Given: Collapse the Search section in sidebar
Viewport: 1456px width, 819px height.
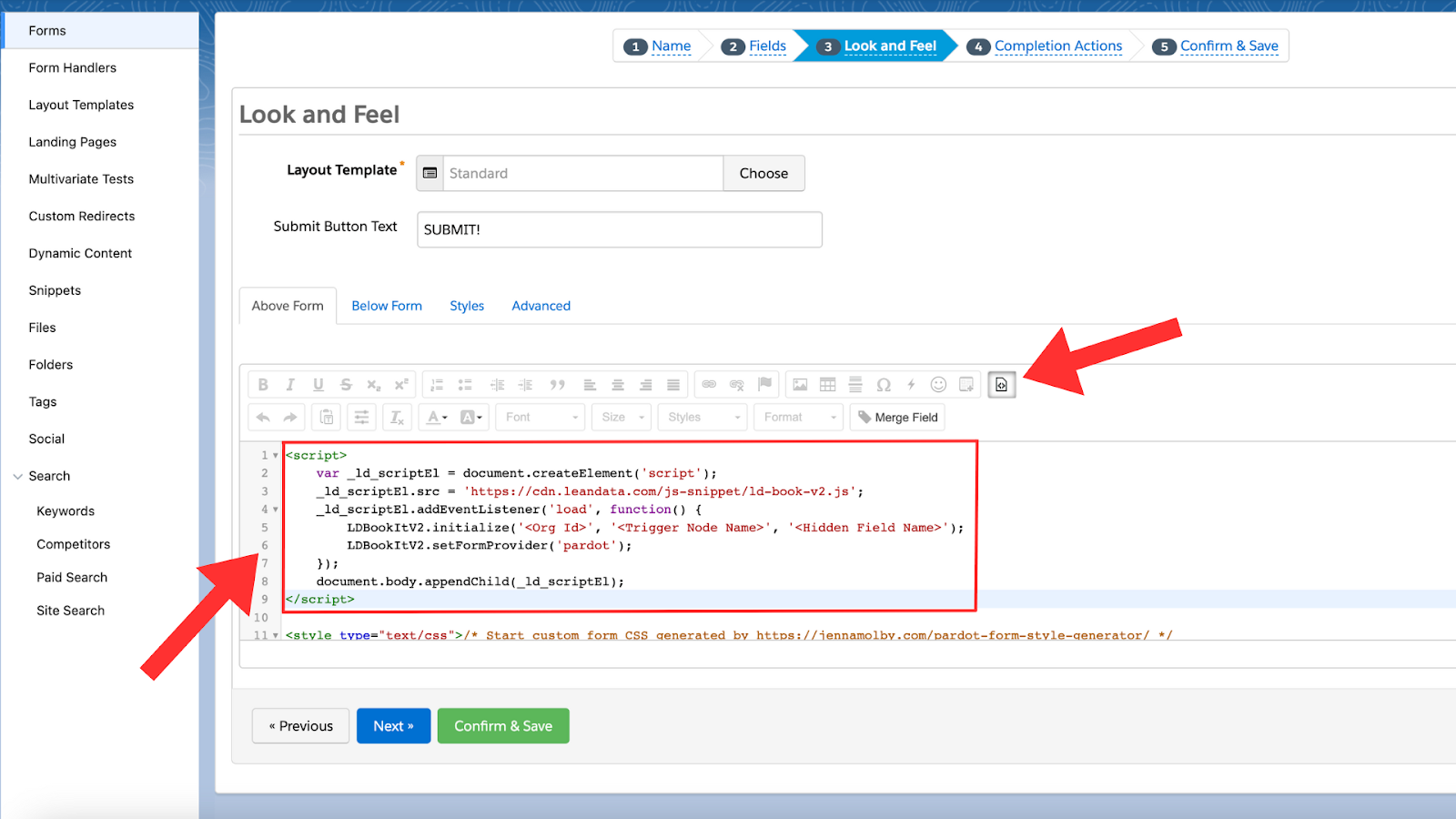Looking at the screenshot, I should [17, 476].
